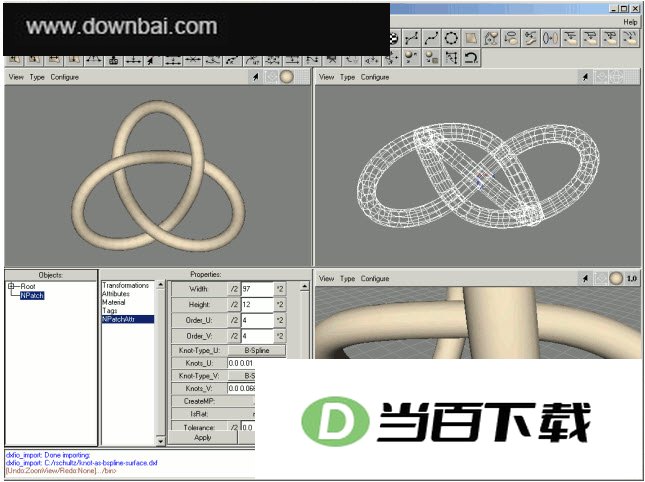Click the Order_U input field
The height and width of the screenshot is (482, 645).
pos(257,320)
